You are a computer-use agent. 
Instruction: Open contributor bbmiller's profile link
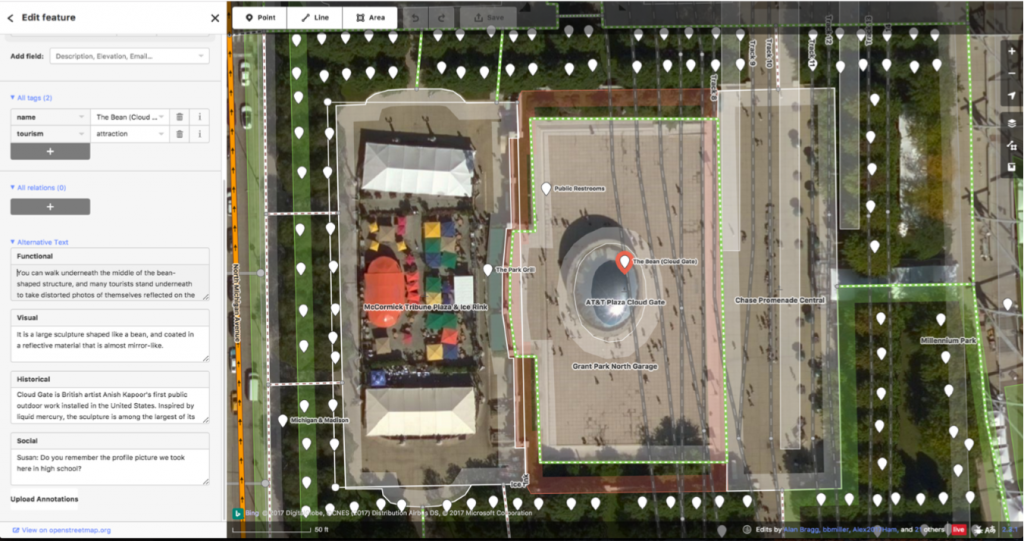836,530
